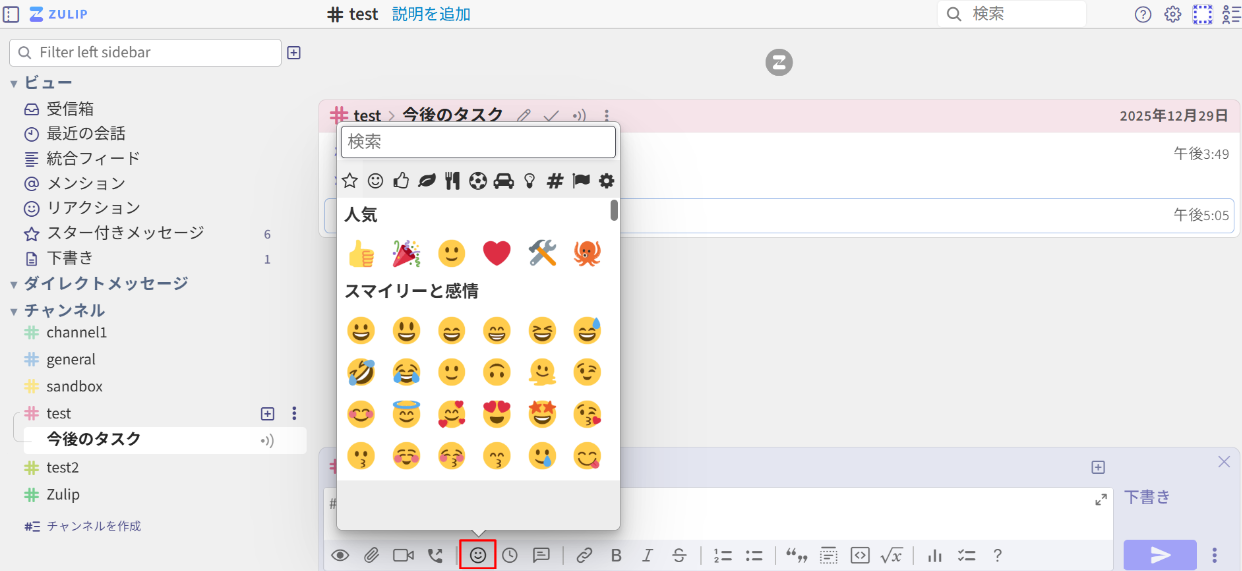Open the three-dot menu in topic header
Viewport: 1242px width, 571px height.
606,116
